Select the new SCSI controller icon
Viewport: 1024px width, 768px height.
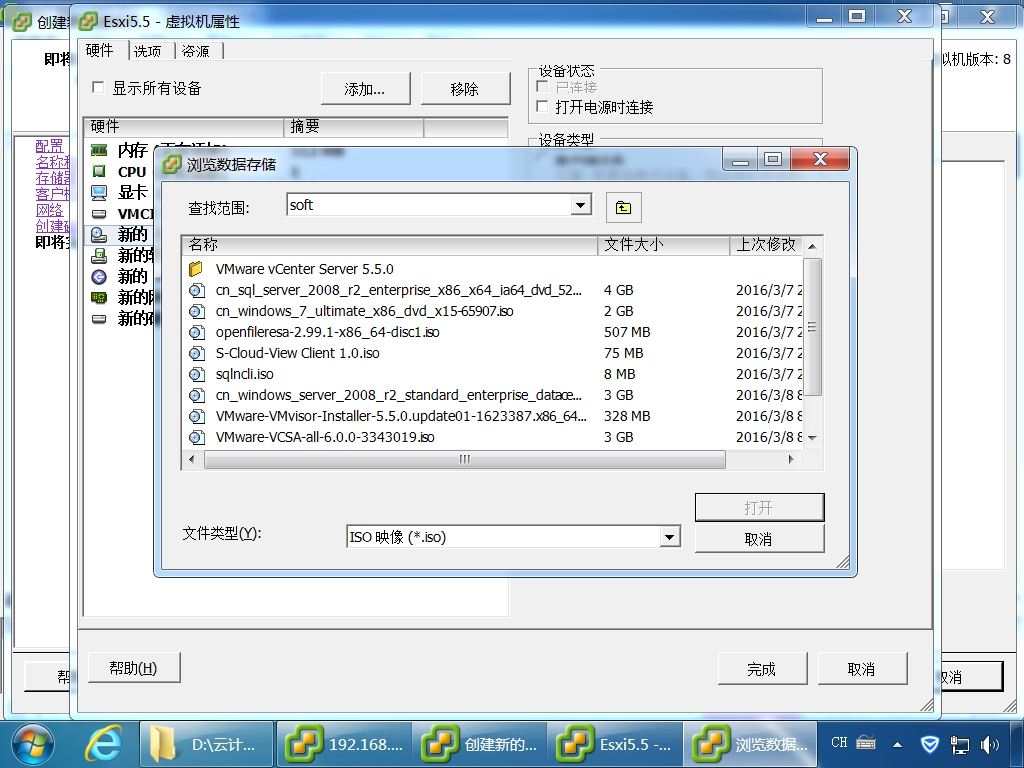pyautogui.click(x=99, y=277)
